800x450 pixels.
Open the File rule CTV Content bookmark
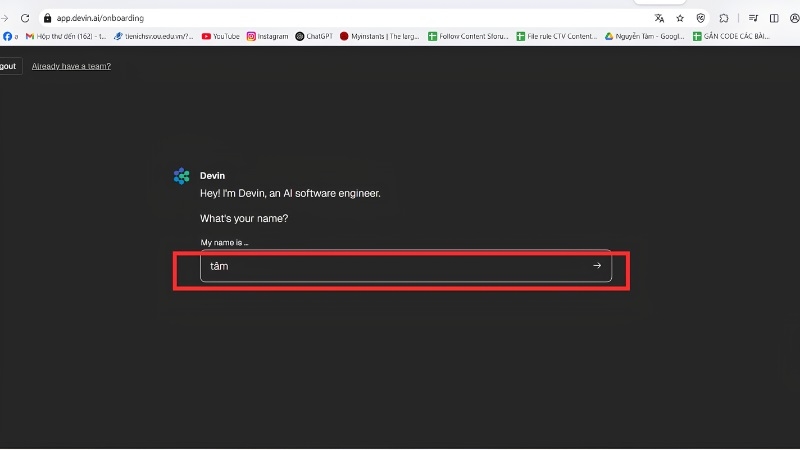[557, 36]
